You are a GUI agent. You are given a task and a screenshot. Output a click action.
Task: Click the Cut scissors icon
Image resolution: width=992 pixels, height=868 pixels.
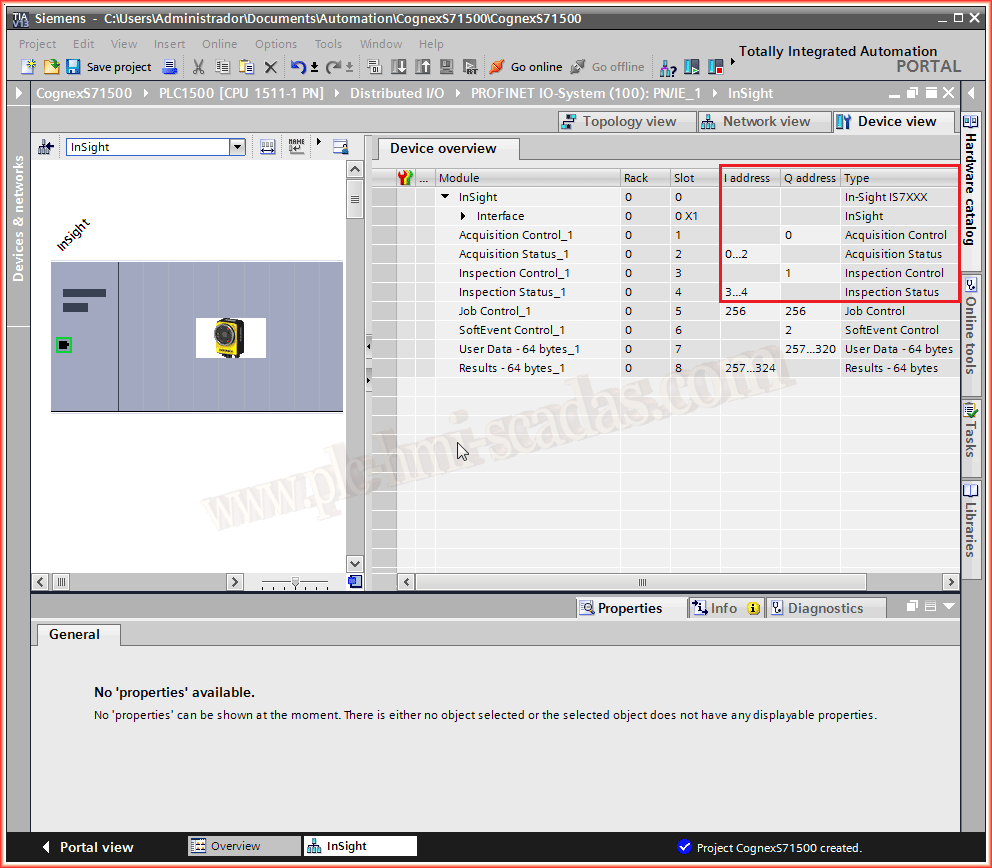[x=198, y=67]
